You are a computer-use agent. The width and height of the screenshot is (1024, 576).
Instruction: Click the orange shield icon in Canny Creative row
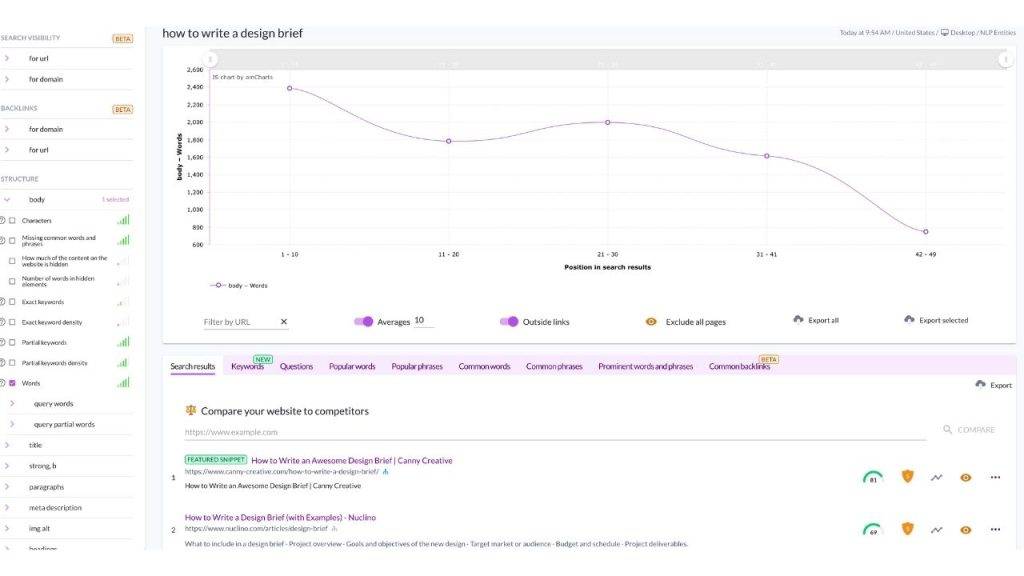(x=907, y=477)
